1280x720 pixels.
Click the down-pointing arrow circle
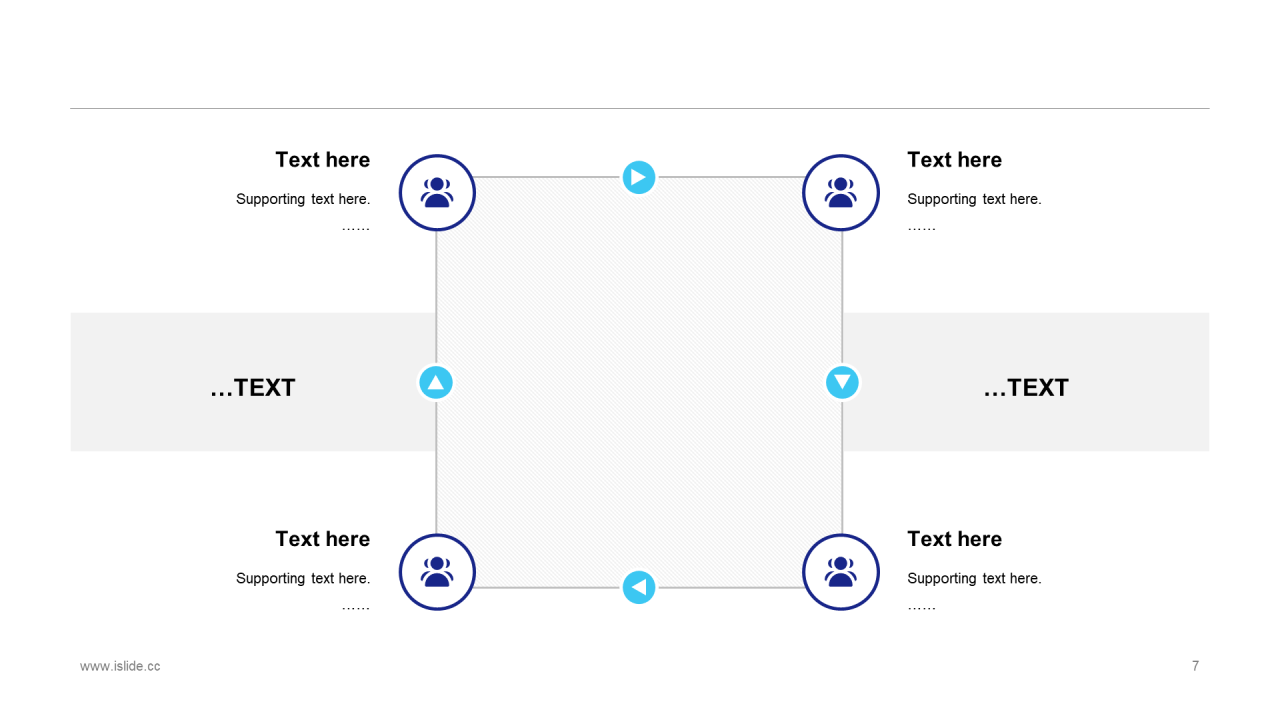pos(842,382)
